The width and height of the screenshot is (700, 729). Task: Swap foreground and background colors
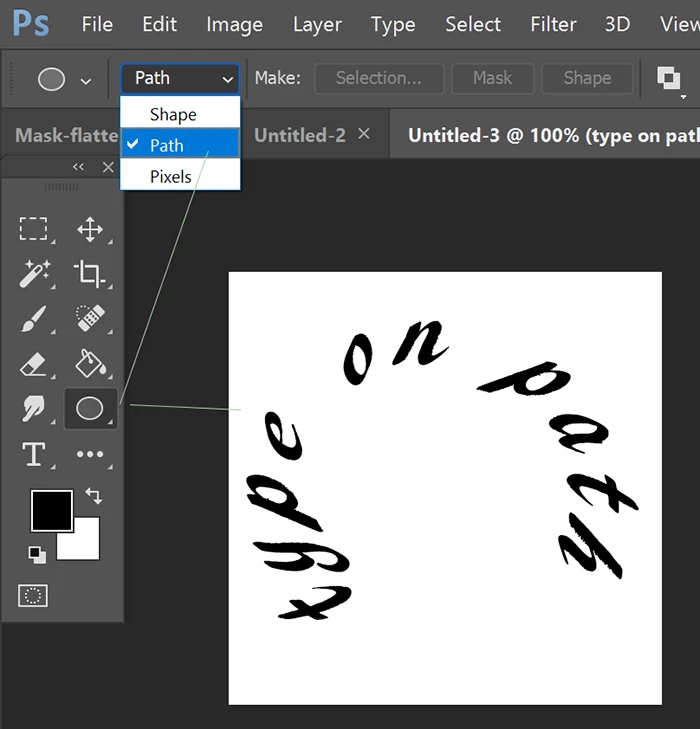point(94,496)
